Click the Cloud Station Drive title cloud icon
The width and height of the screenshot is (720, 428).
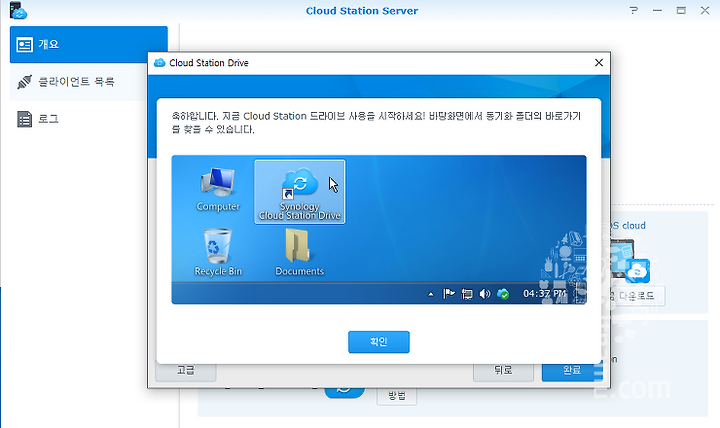159,62
